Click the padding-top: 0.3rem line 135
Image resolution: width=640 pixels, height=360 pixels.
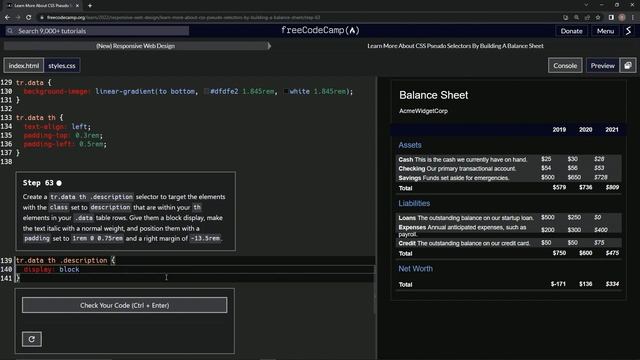click(x=63, y=135)
